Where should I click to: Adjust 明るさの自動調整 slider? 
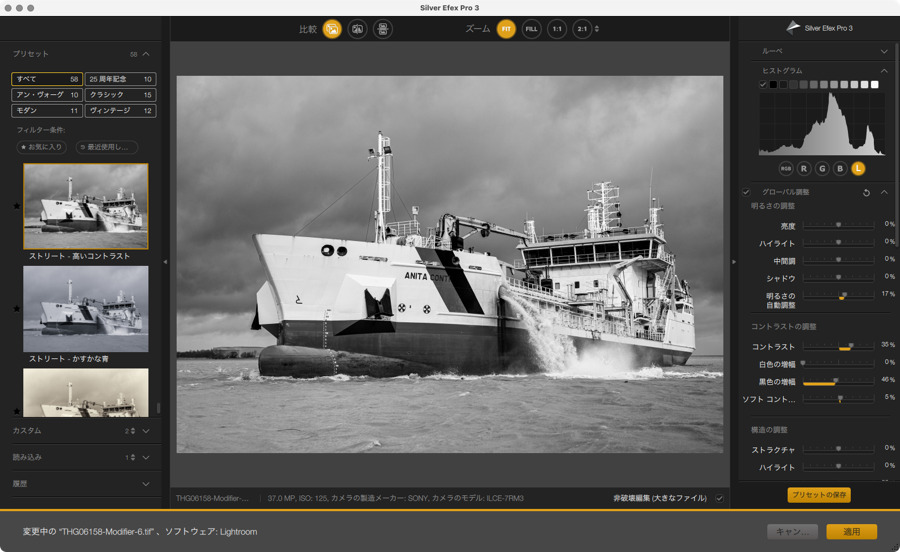838,296
